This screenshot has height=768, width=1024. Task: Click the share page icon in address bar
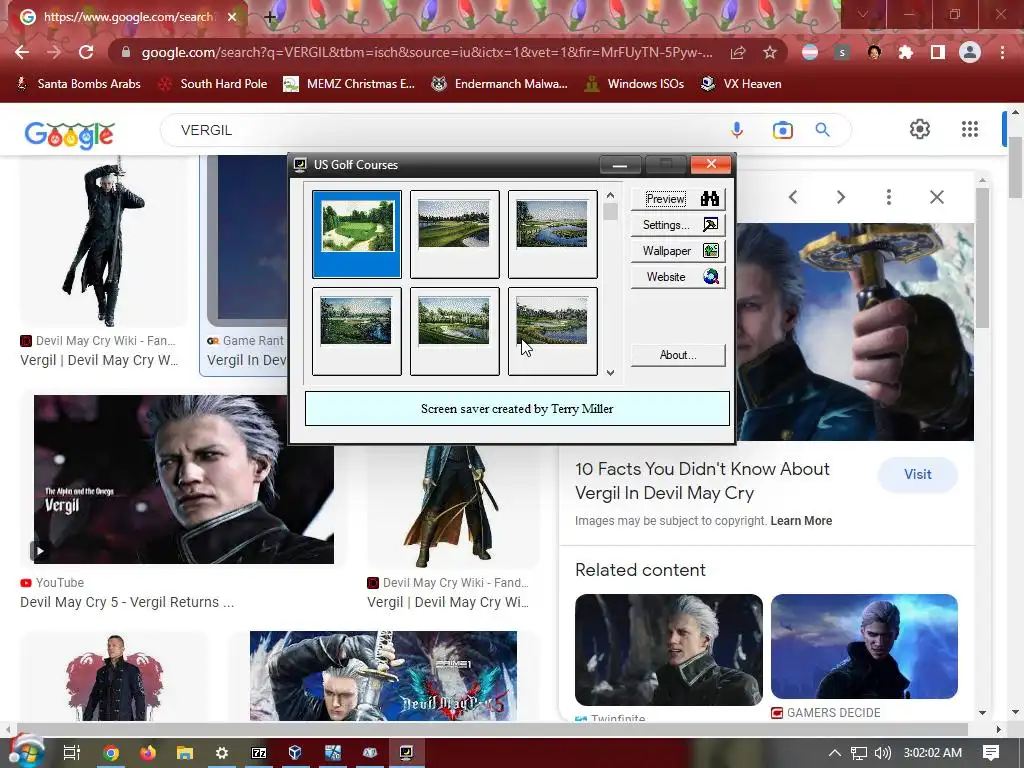click(738, 52)
